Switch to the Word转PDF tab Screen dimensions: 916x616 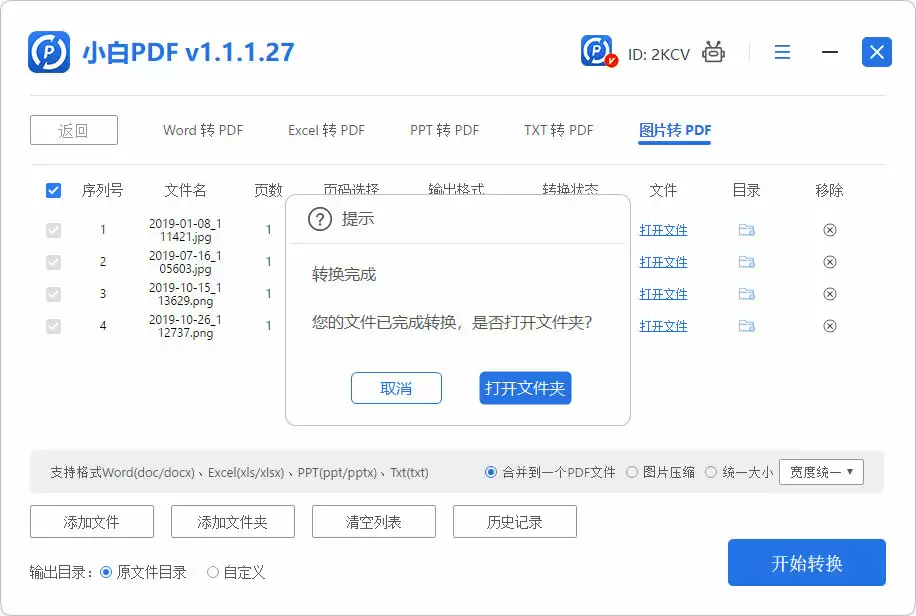point(201,130)
